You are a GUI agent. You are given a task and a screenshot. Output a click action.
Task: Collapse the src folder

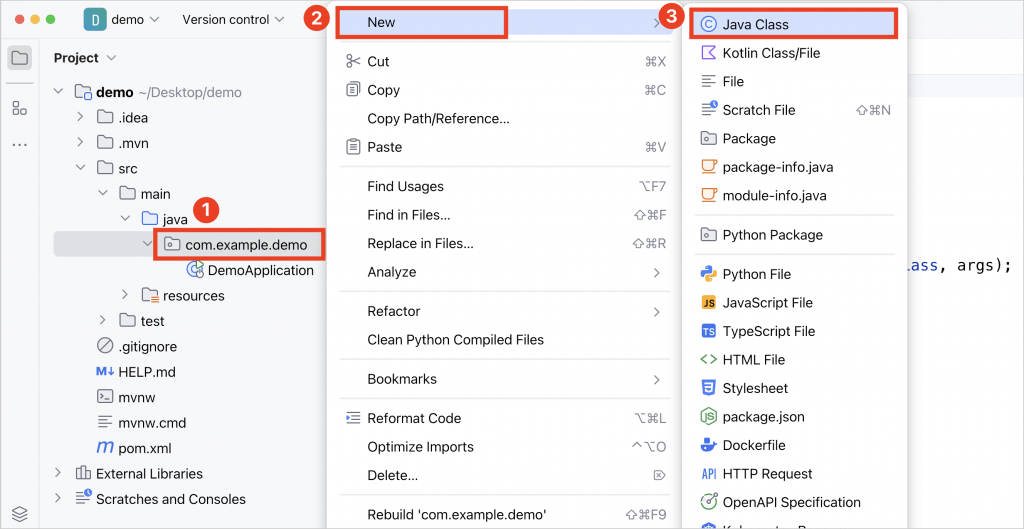(80, 169)
